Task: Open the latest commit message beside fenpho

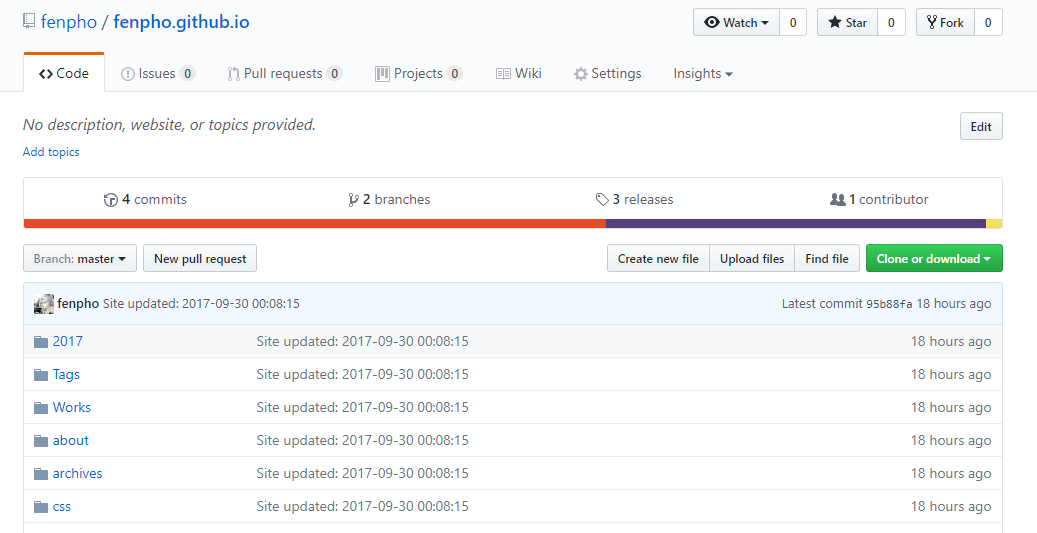Action: pos(201,304)
